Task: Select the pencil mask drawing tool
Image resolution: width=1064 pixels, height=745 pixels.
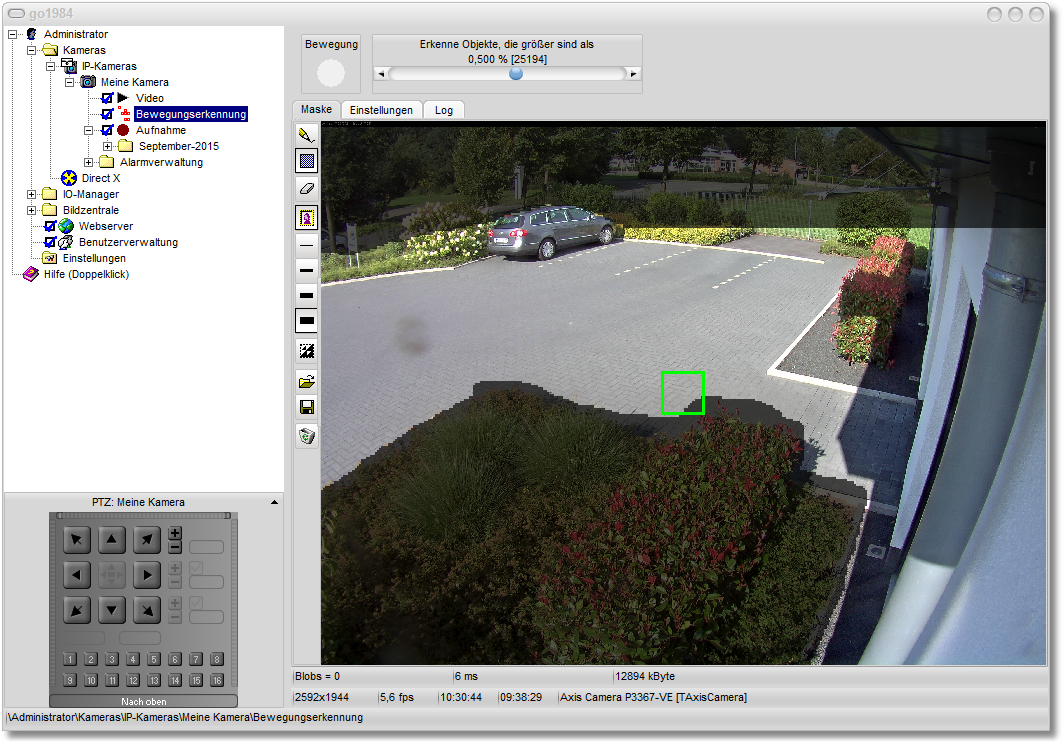Action: click(x=307, y=133)
